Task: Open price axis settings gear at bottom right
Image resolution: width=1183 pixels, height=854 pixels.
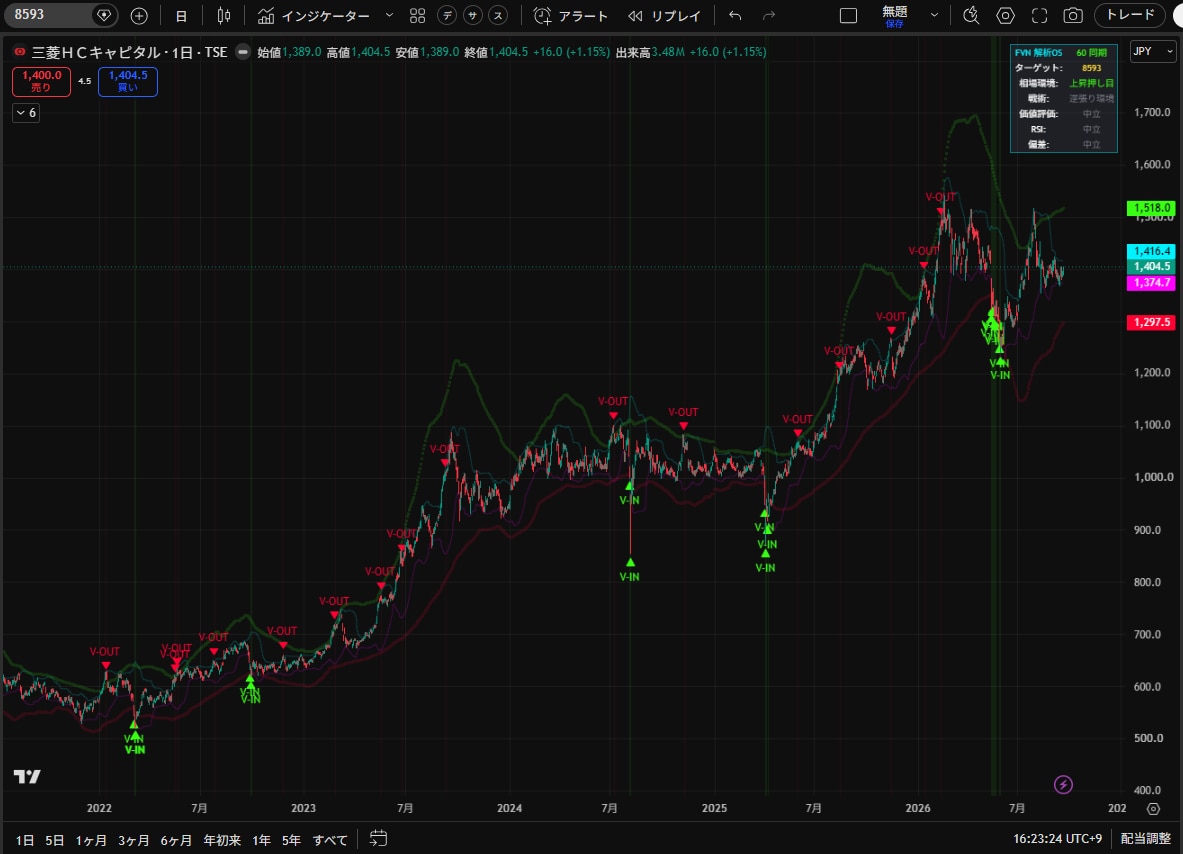Action: pos(1153,809)
